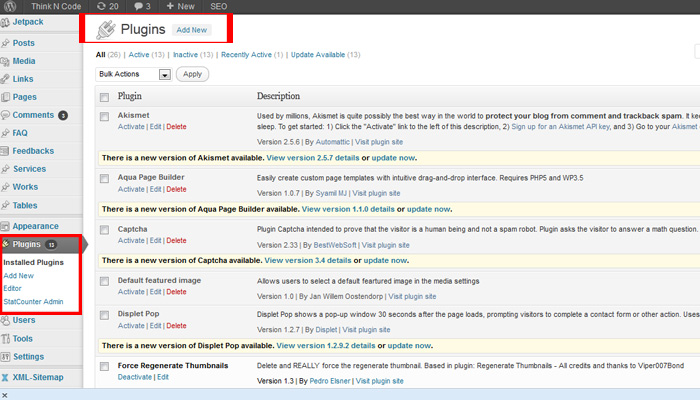Open StatCounter Admin submenu item

click(33, 302)
